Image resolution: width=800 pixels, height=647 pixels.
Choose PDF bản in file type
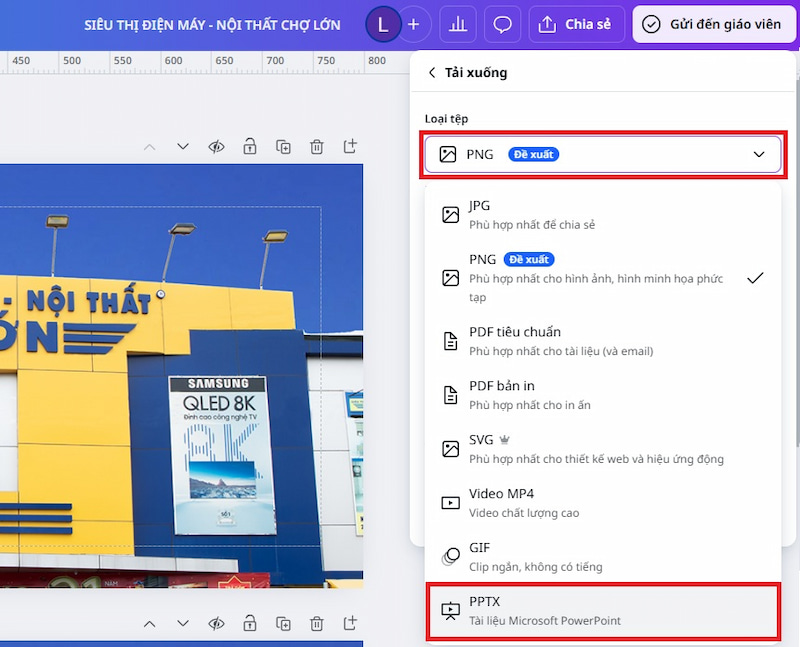603,395
